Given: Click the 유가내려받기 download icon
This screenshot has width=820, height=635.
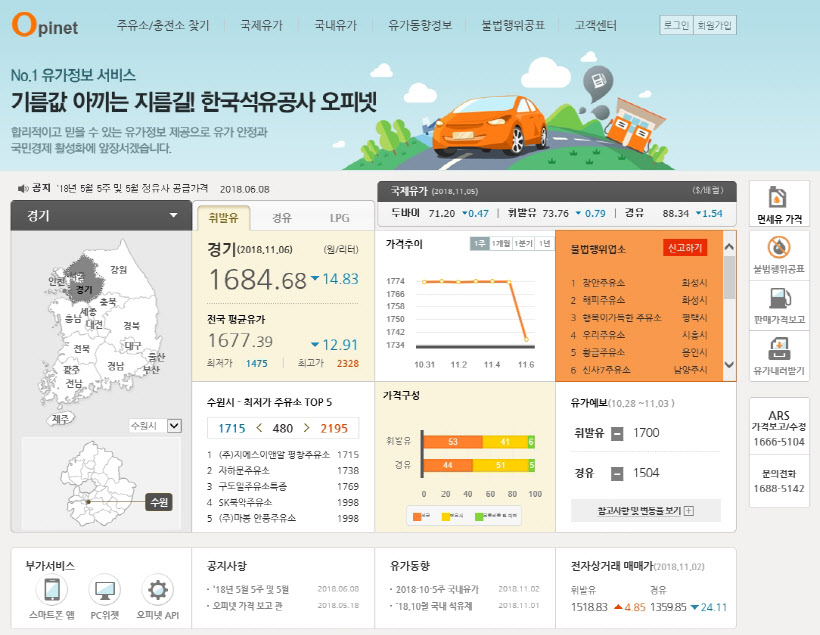Looking at the screenshot, I should pos(779,350).
